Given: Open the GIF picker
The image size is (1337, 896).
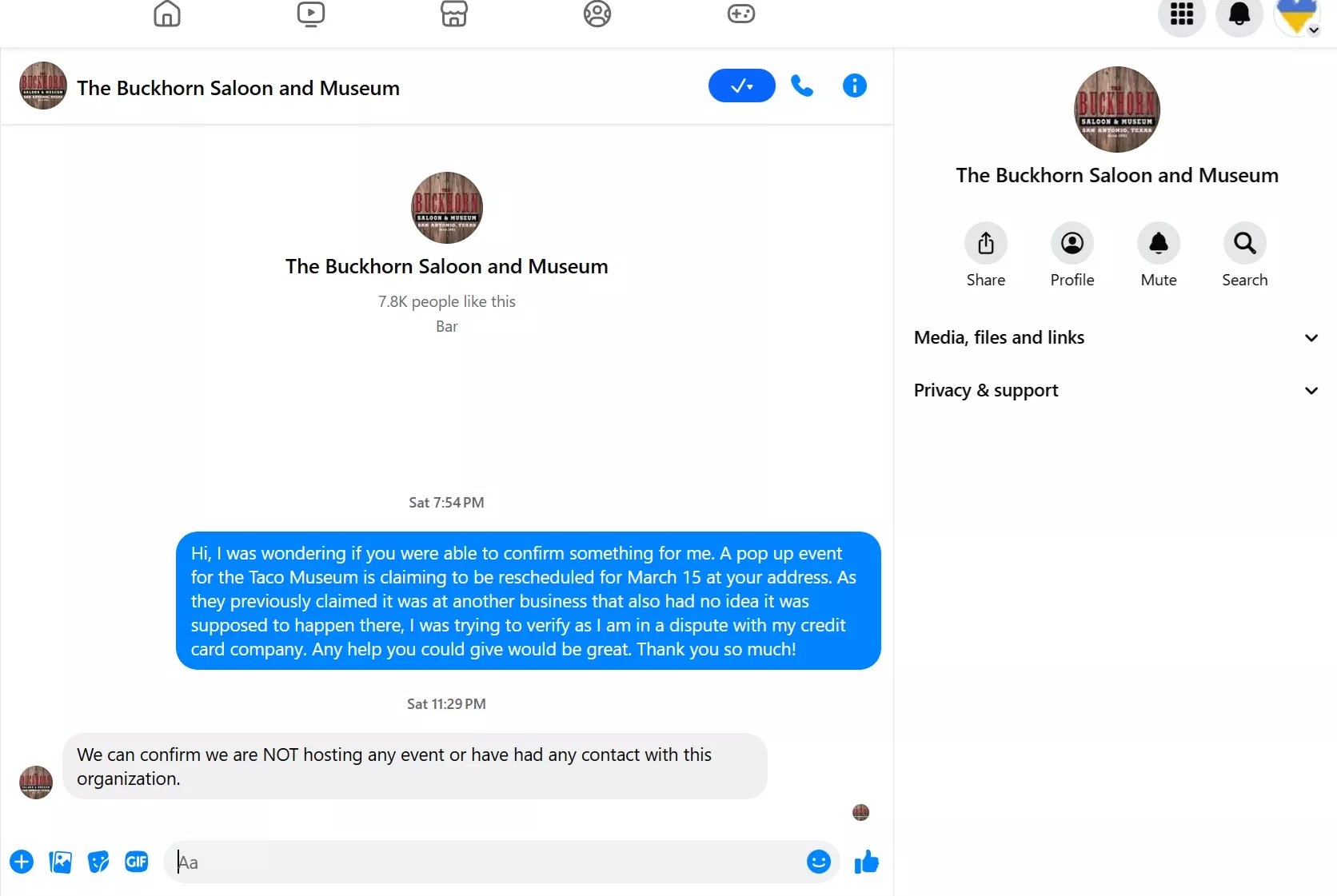Looking at the screenshot, I should 137,862.
